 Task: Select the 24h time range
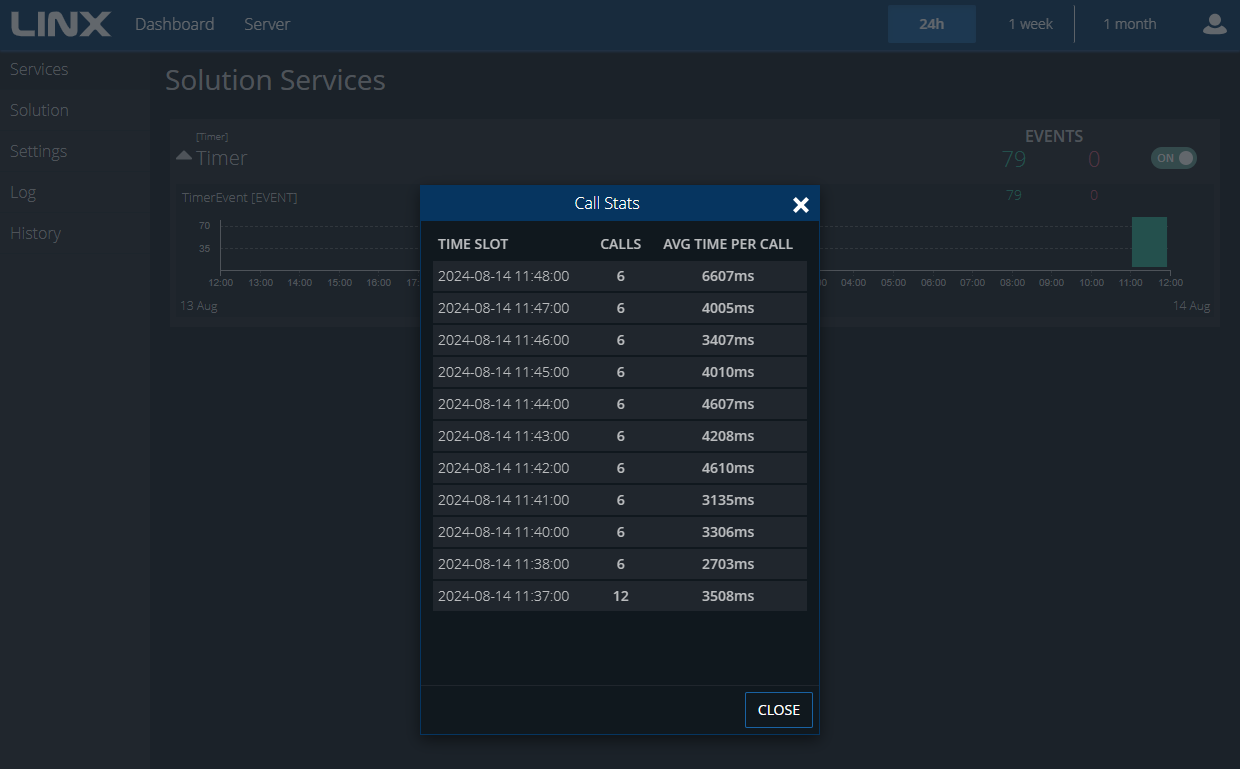coord(931,24)
